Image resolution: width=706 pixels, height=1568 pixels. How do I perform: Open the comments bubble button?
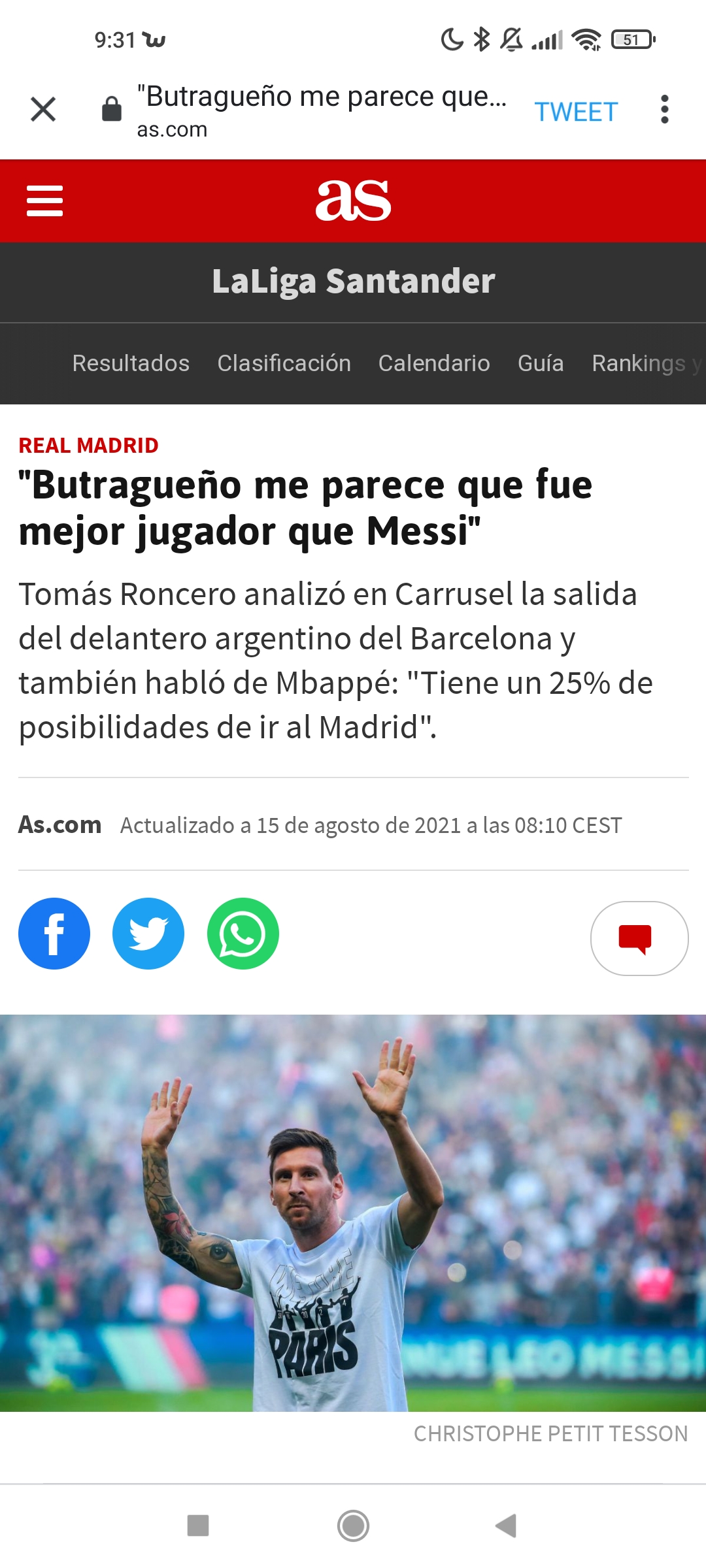[639, 938]
